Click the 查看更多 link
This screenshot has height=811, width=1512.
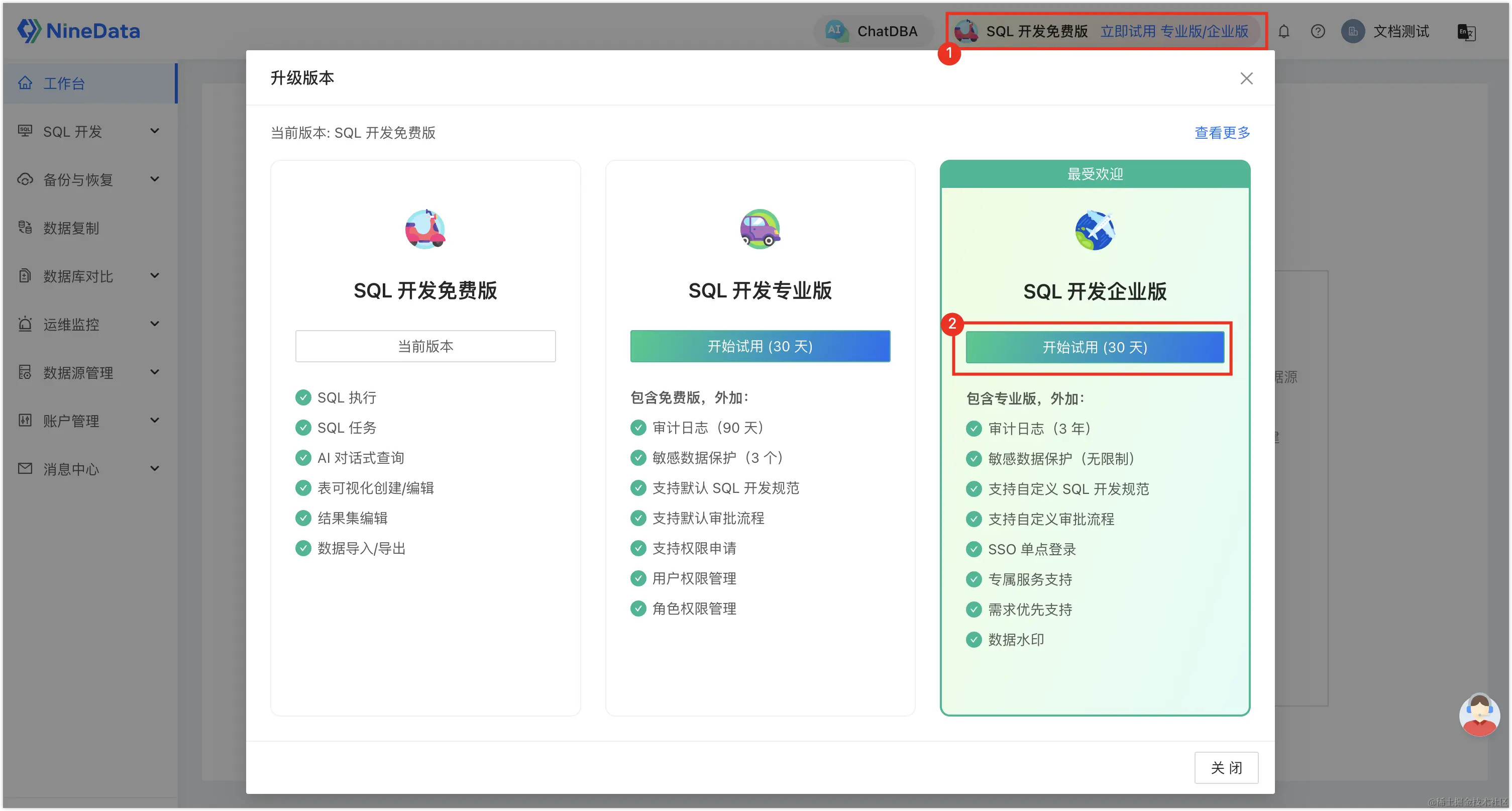(x=1222, y=133)
